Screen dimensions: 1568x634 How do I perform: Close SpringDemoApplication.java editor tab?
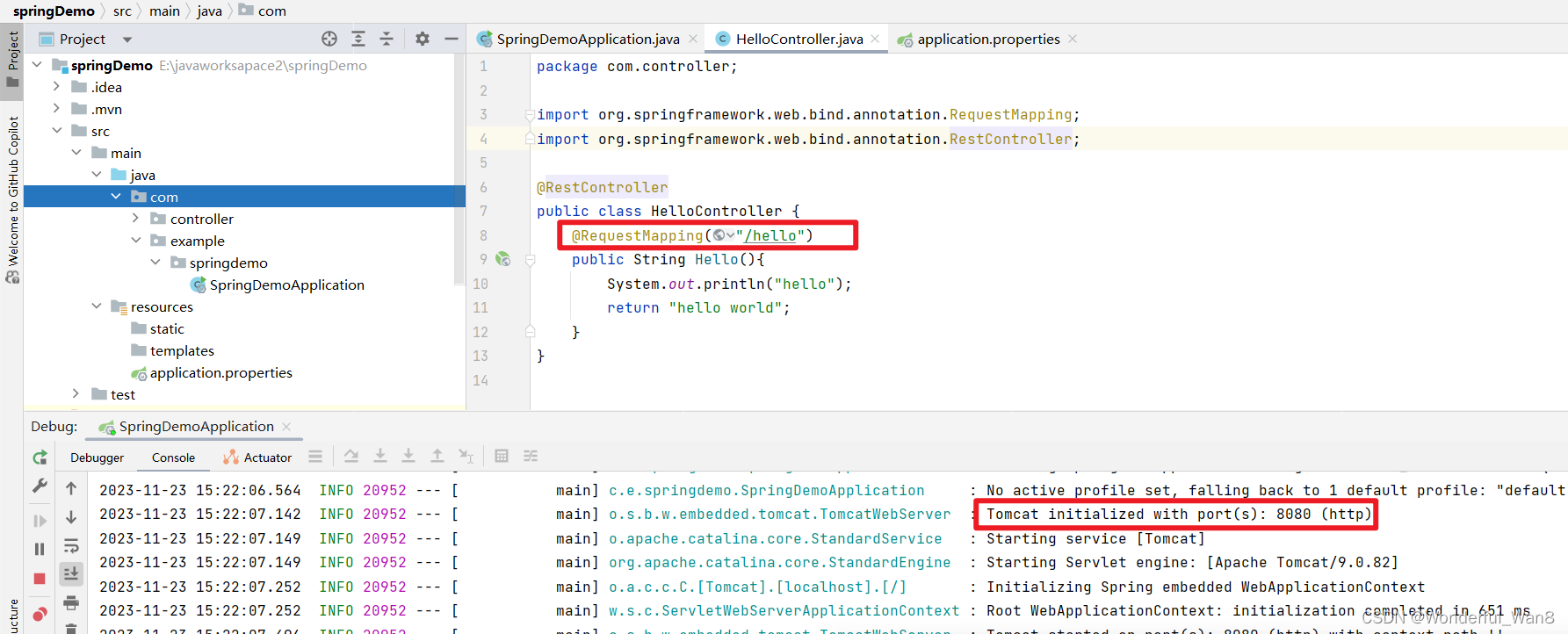tap(693, 39)
